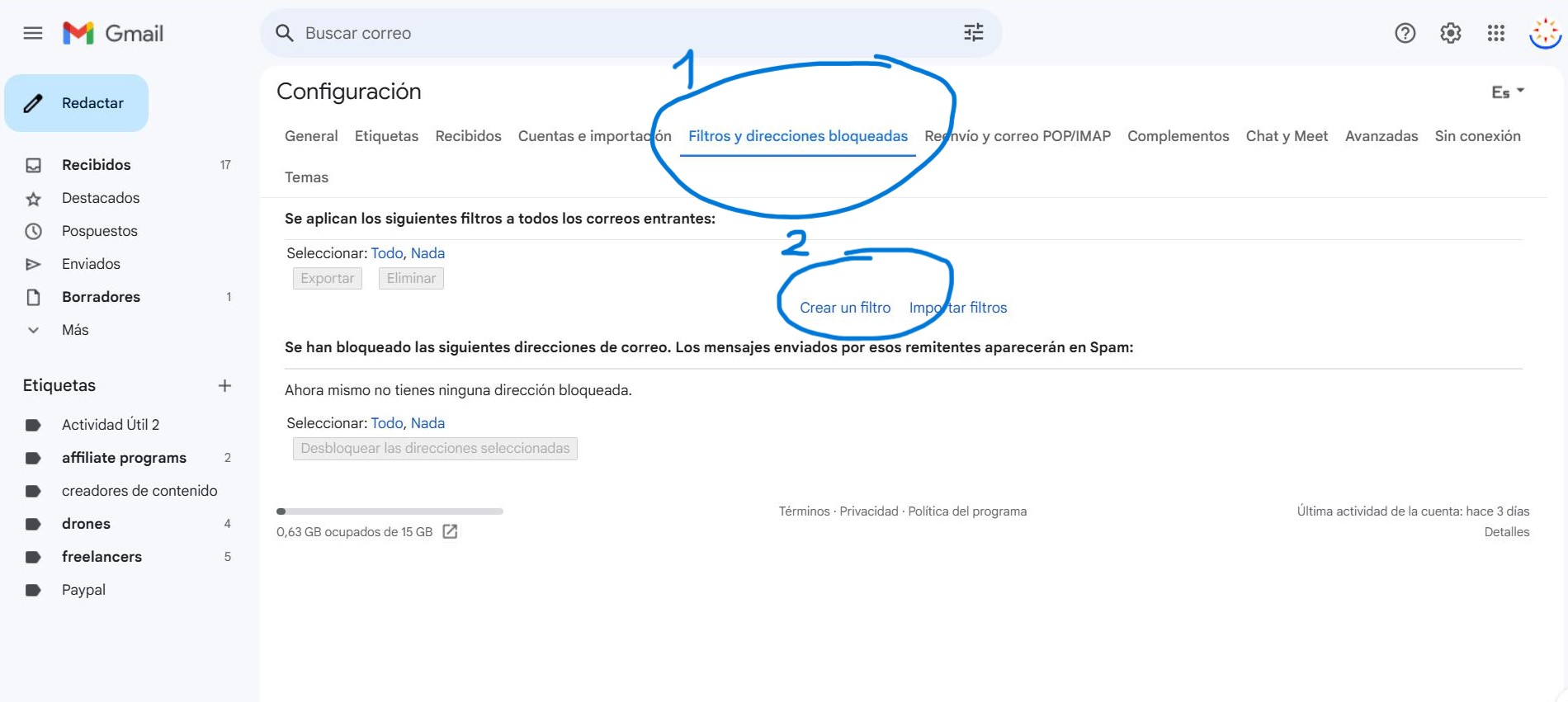Image resolution: width=1568 pixels, height=702 pixels.
Task: Open the main menu hamburger icon
Action: (x=33, y=33)
